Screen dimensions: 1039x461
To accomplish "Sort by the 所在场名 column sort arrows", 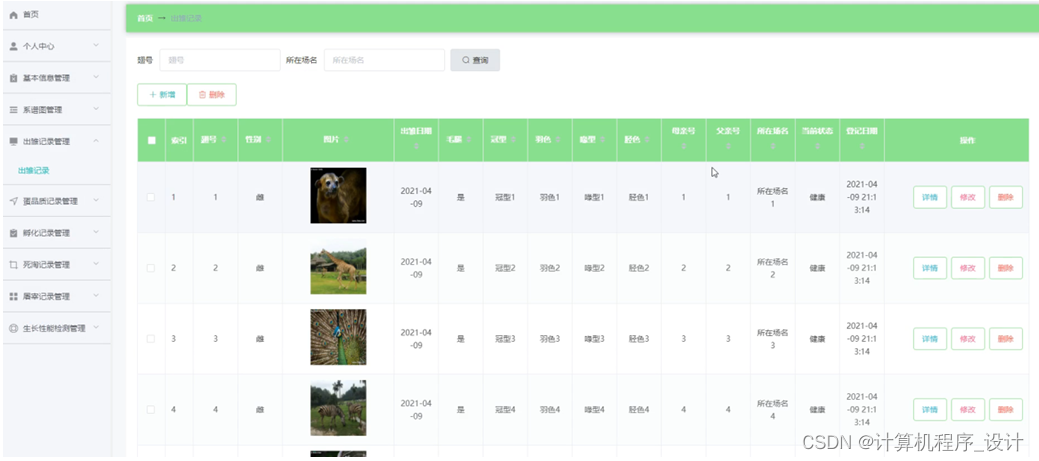I will pyautogui.click(x=773, y=146).
